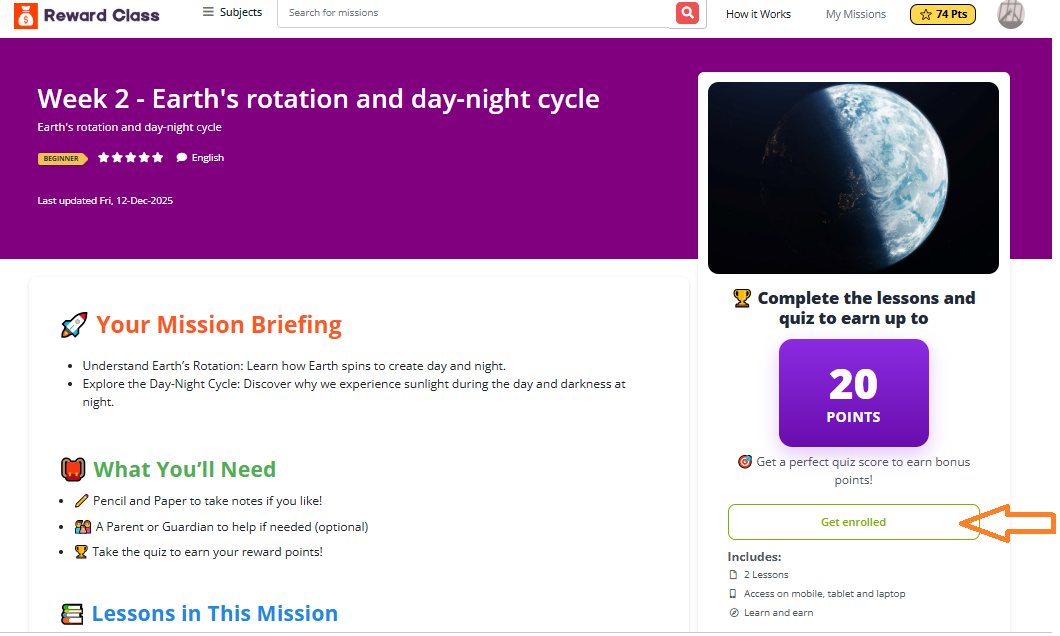1060x636 pixels.
Task: Click the Reward Class logo icon
Action: pos(26,15)
